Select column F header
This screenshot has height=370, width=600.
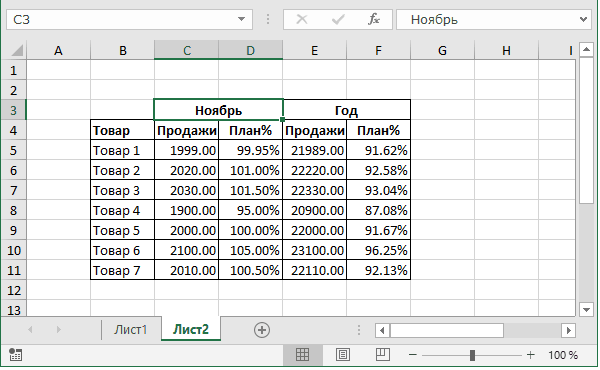point(378,50)
